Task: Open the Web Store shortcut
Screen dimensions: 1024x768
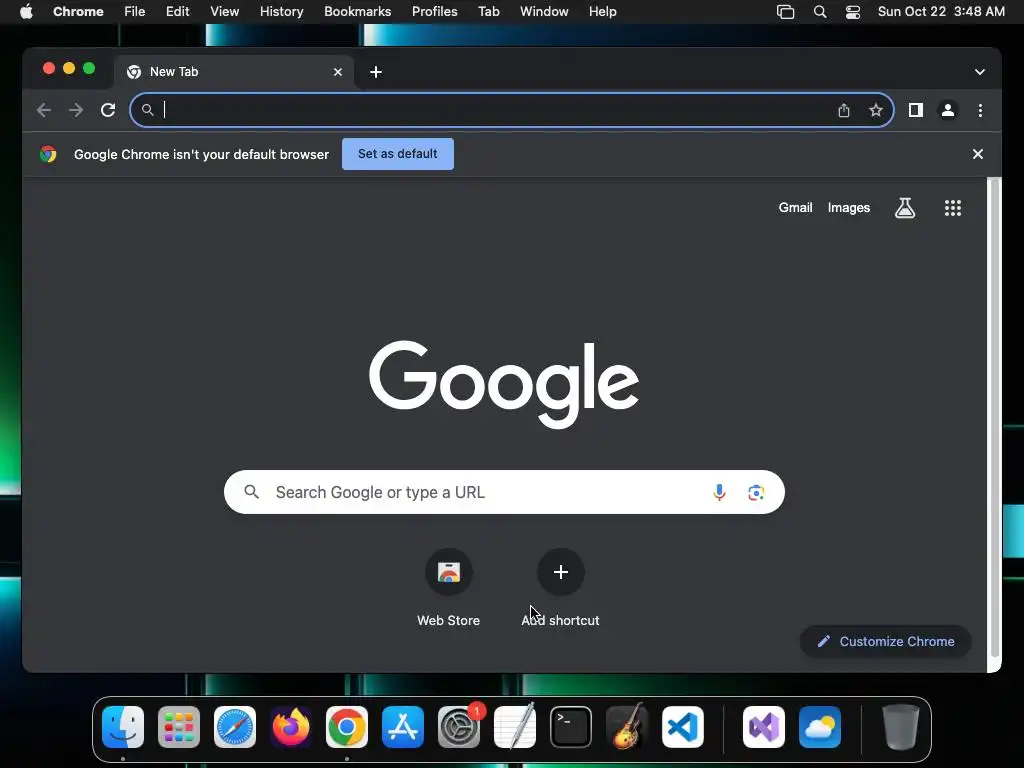Action: click(x=449, y=588)
